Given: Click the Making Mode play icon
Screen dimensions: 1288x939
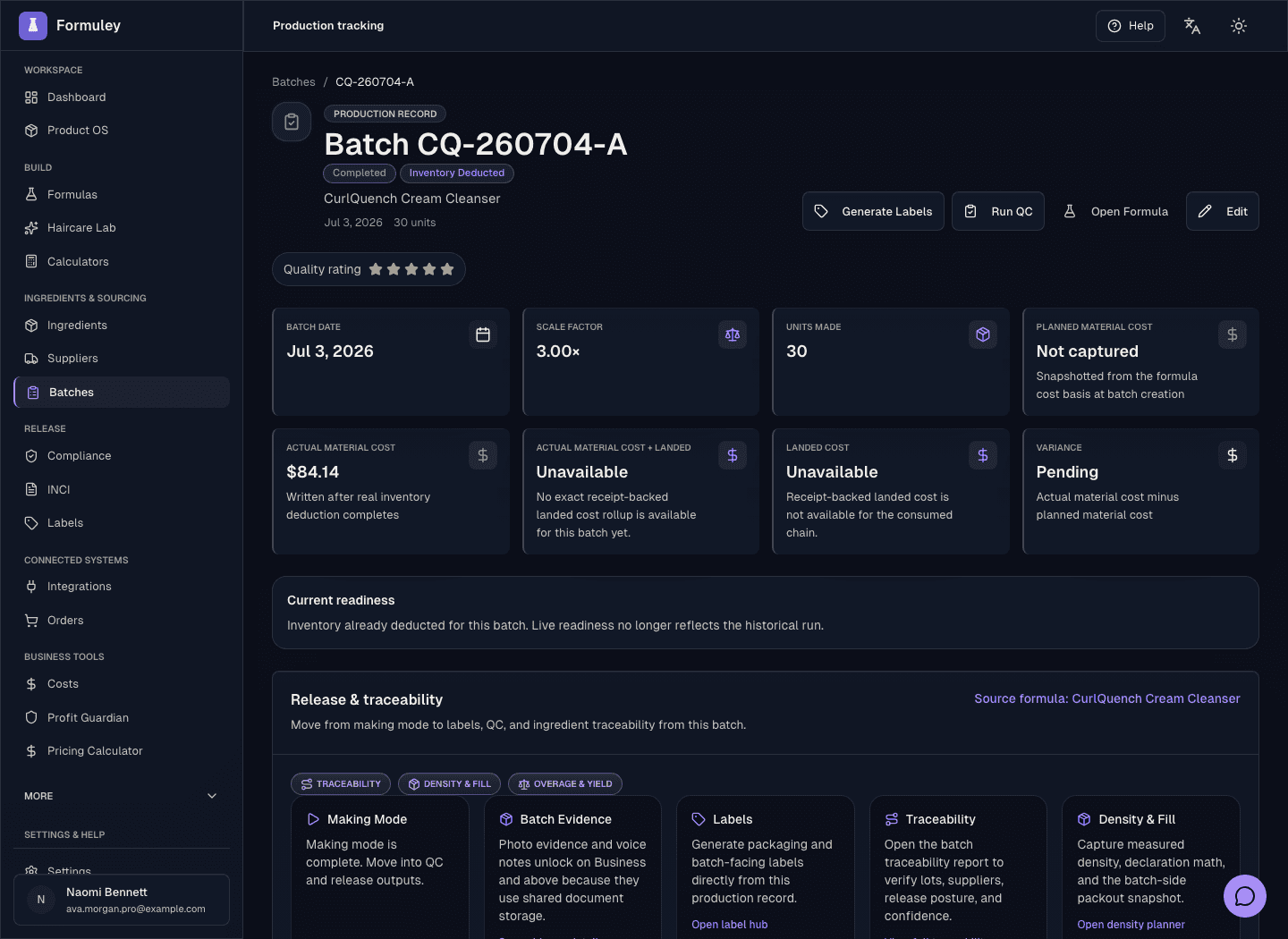Looking at the screenshot, I should 313,819.
